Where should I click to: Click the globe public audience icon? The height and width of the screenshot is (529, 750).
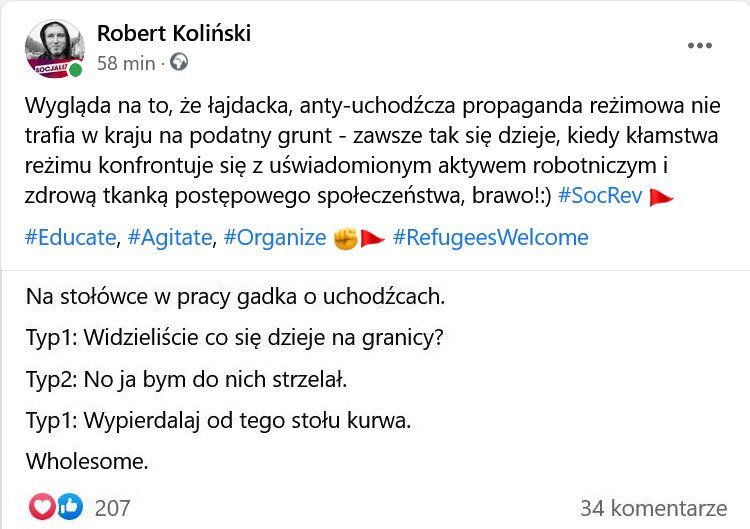pos(179,62)
